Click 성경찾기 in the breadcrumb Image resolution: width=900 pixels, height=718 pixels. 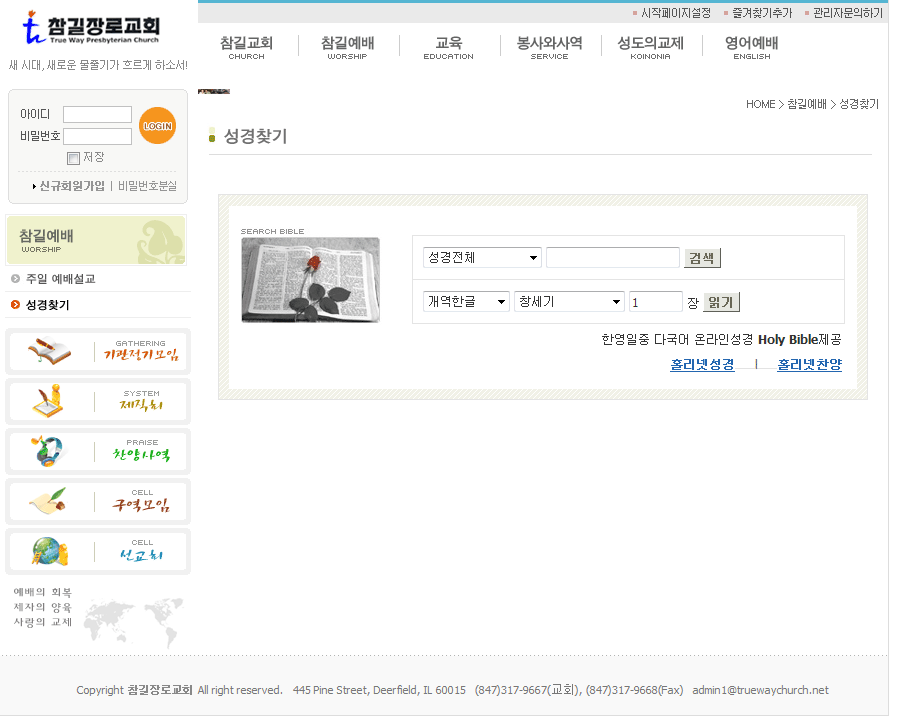pyautogui.click(x=859, y=104)
